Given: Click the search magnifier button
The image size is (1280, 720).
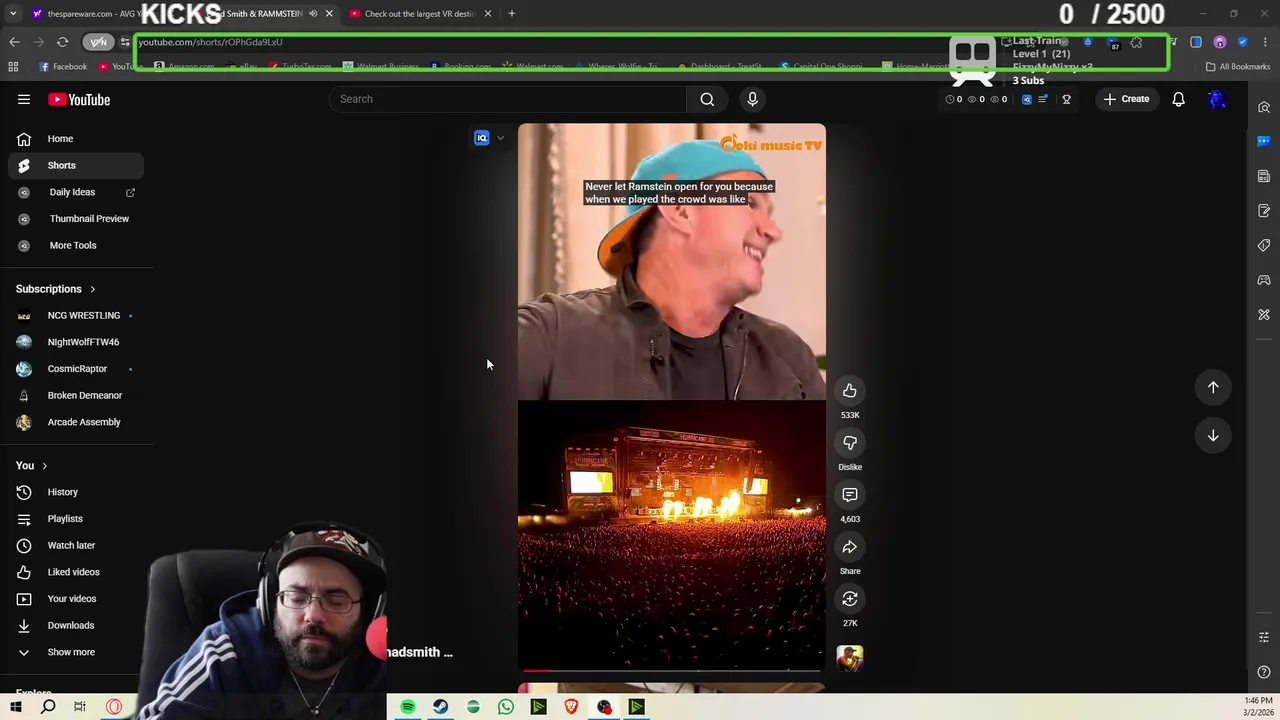Looking at the screenshot, I should [x=707, y=99].
